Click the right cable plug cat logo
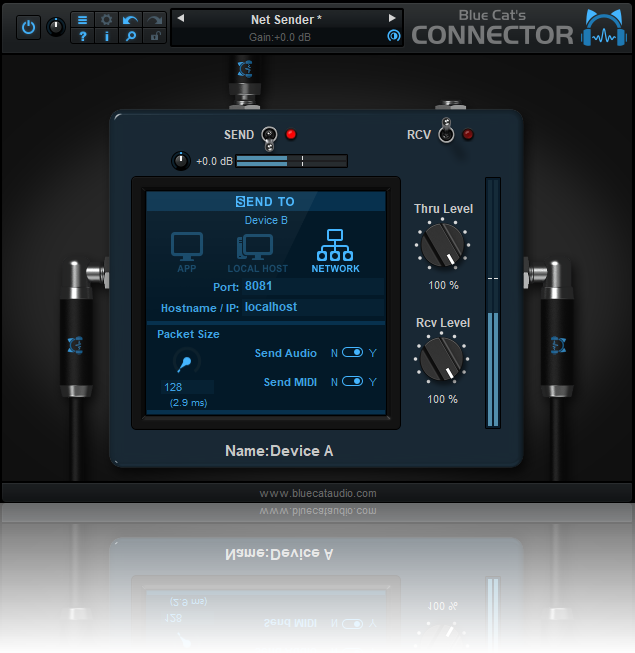The height and width of the screenshot is (653, 635). point(558,345)
